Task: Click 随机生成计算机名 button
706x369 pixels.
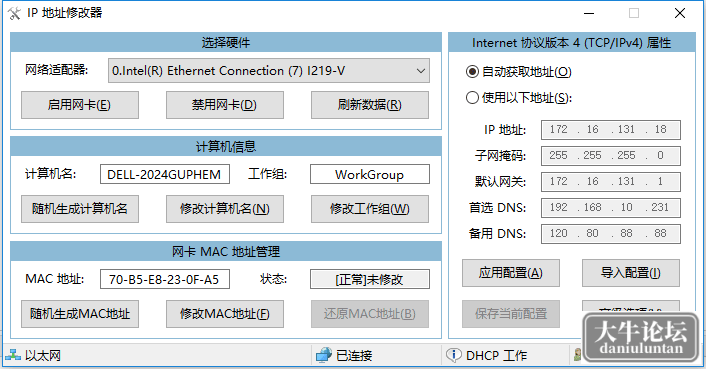Action: pos(80,209)
